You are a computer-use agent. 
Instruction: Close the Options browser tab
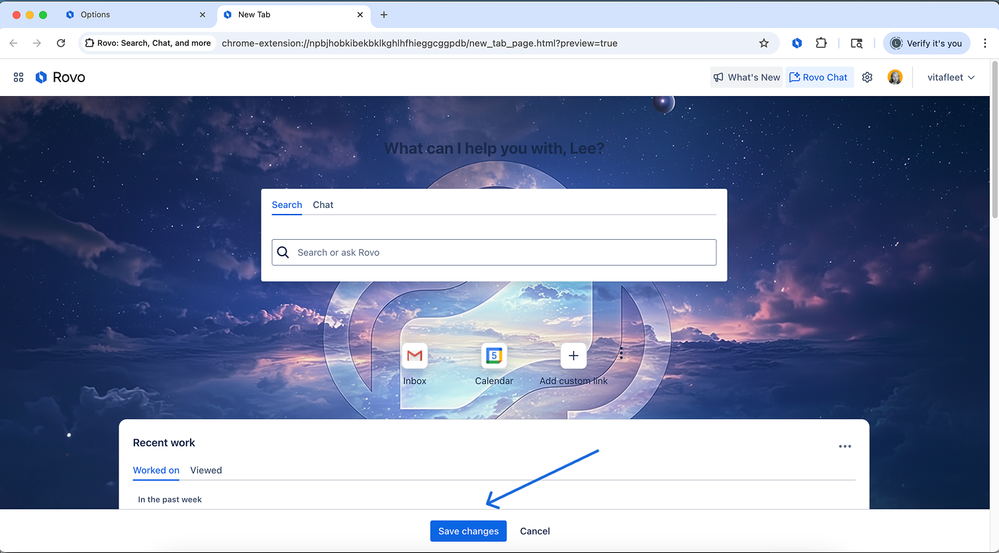[x=203, y=15]
